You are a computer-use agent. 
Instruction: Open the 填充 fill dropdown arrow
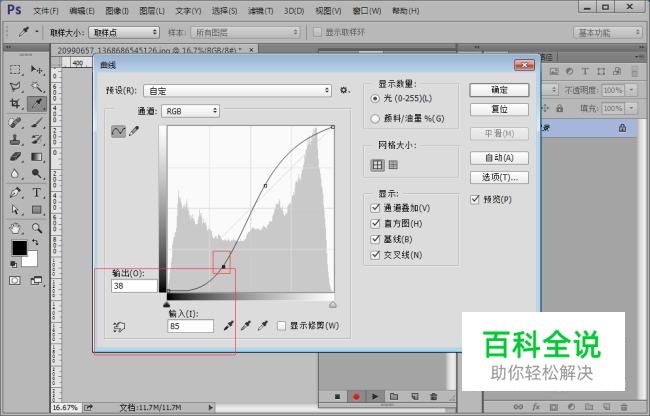click(x=632, y=108)
